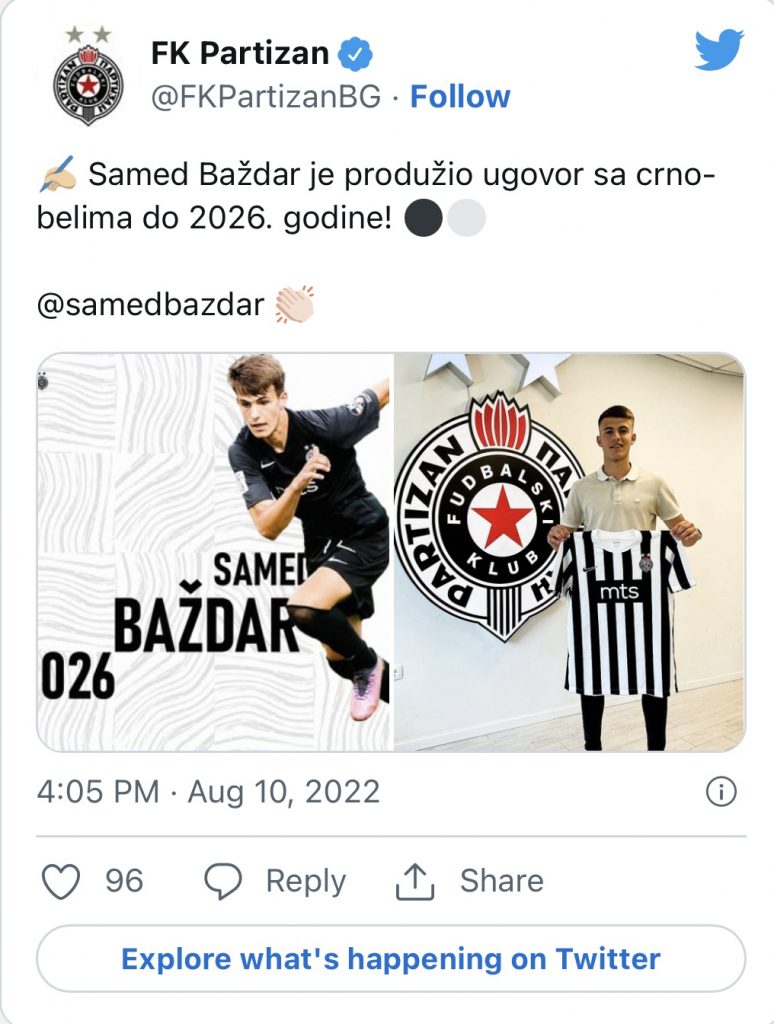Click the Share label

[x=501, y=881]
